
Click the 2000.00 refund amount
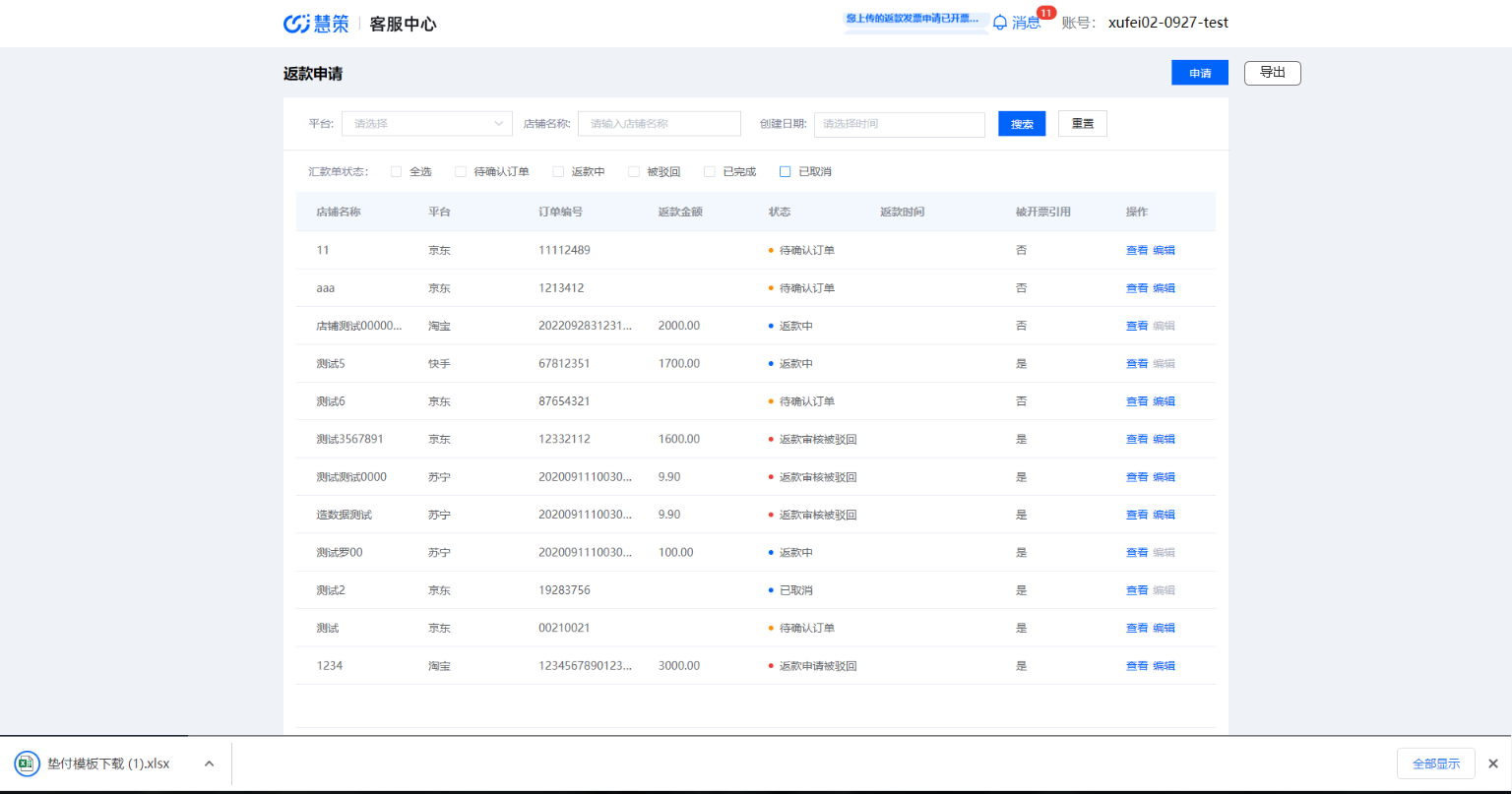679,326
